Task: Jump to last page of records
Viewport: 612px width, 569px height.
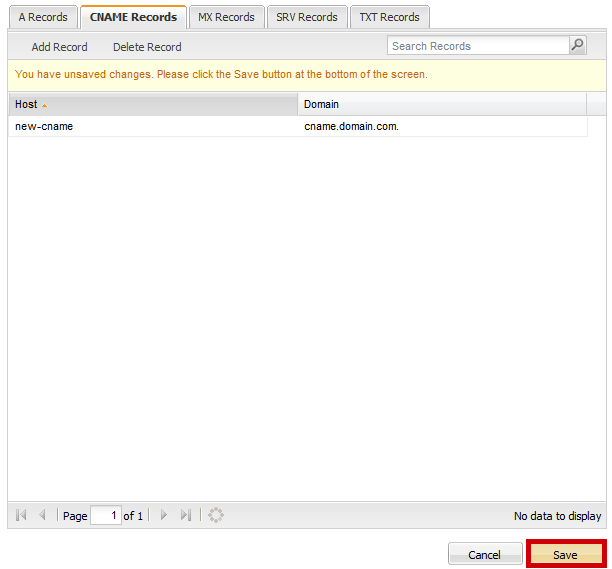Action: pyautogui.click(x=185, y=516)
